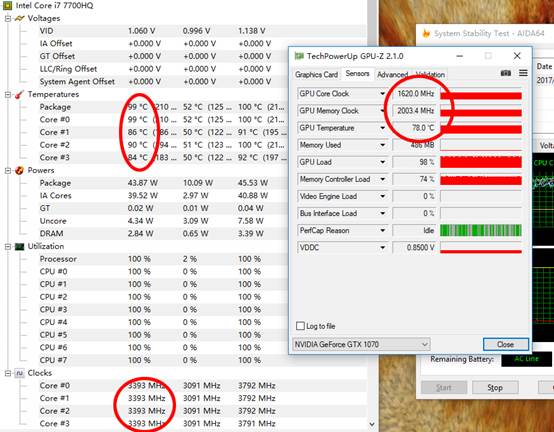Screen dimensions: 554x432
Task: Switch to the Graphics Card tab
Action: 316,75
